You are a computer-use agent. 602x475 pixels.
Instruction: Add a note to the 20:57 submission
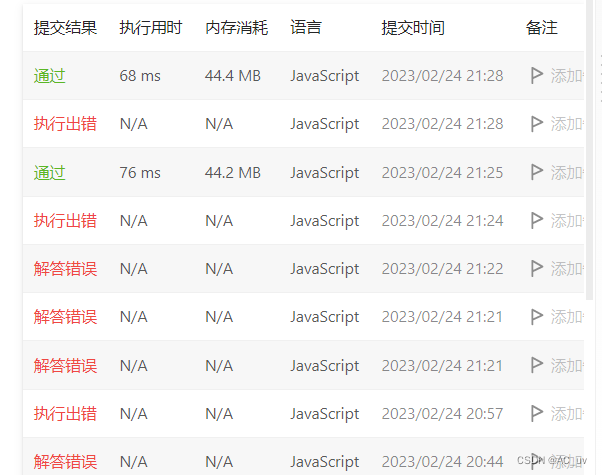(x=567, y=414)
